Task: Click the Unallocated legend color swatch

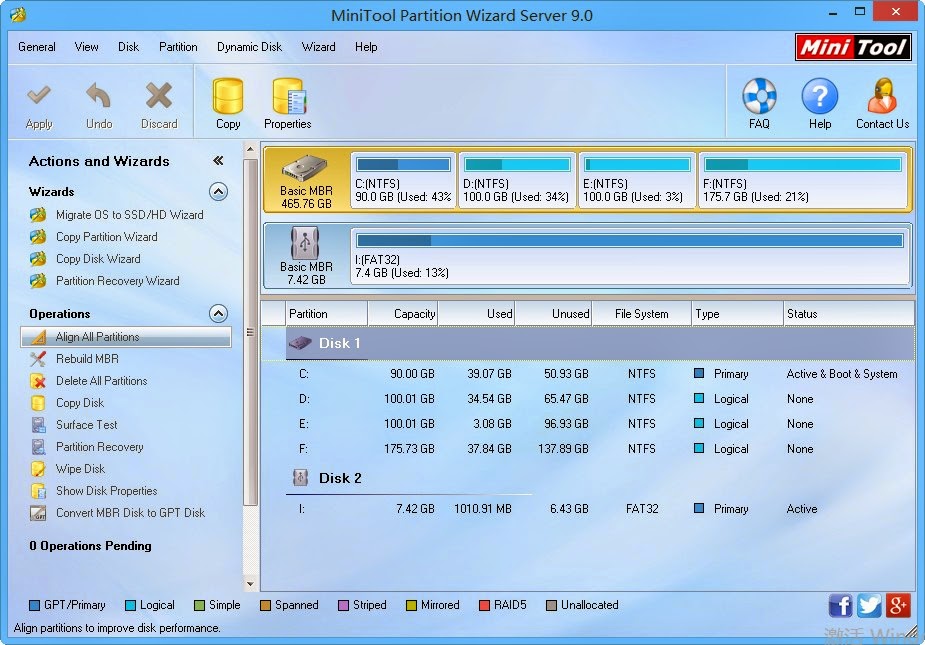Action: pyautogui.click(x=551, y=605)
